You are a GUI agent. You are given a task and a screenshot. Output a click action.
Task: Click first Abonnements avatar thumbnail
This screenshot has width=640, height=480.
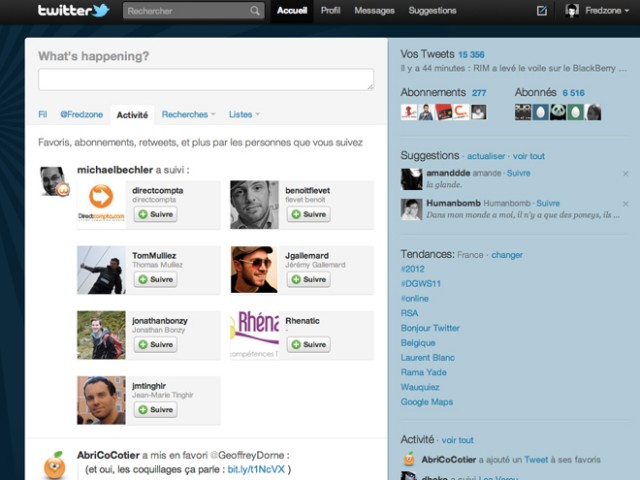point(409,112)
